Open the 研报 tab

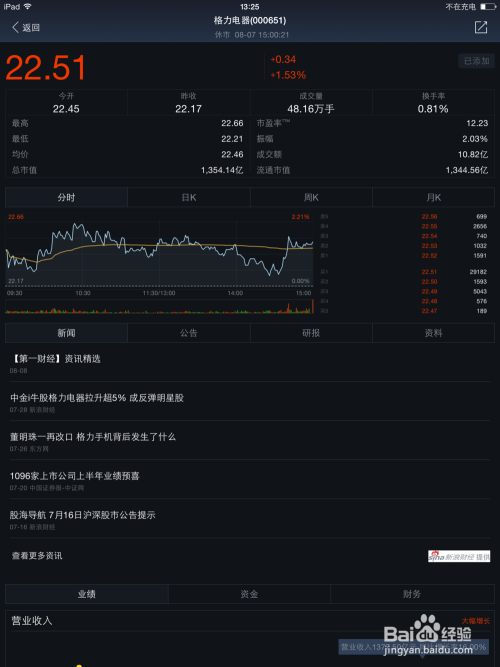pyautogui.click(x=311, y=333)
